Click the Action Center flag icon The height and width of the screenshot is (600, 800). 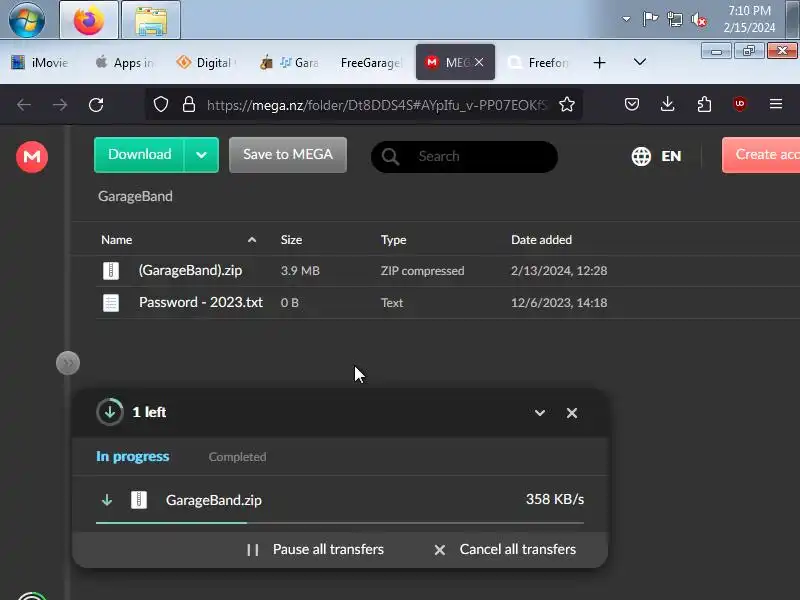click(x=650, y=19)
